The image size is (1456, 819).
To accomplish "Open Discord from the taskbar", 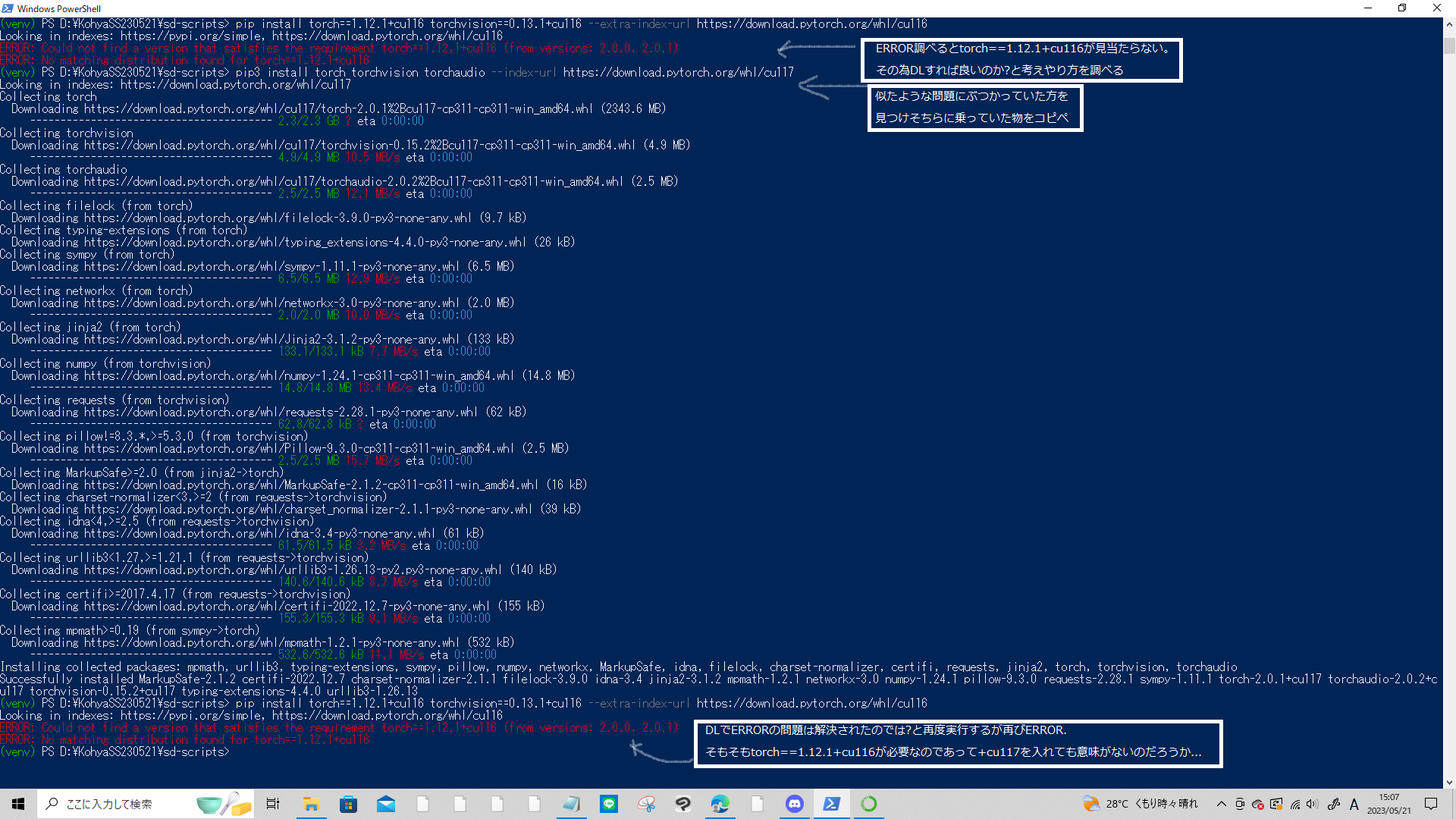I will (x=794, y=804).
